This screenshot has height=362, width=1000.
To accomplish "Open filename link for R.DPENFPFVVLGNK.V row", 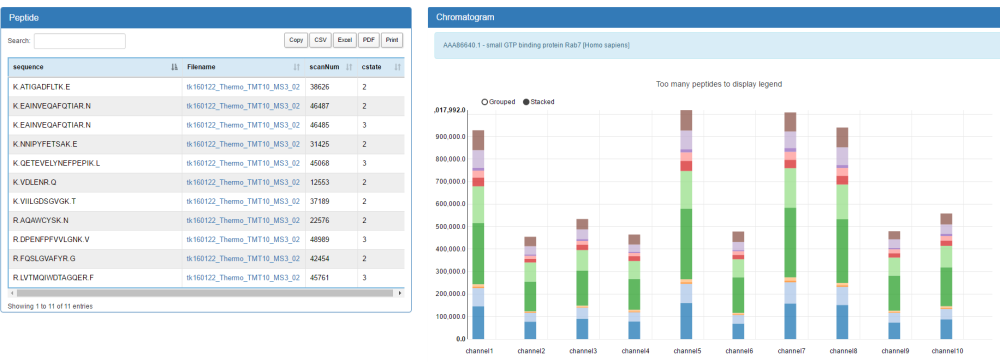I will [x=243, y=240].
